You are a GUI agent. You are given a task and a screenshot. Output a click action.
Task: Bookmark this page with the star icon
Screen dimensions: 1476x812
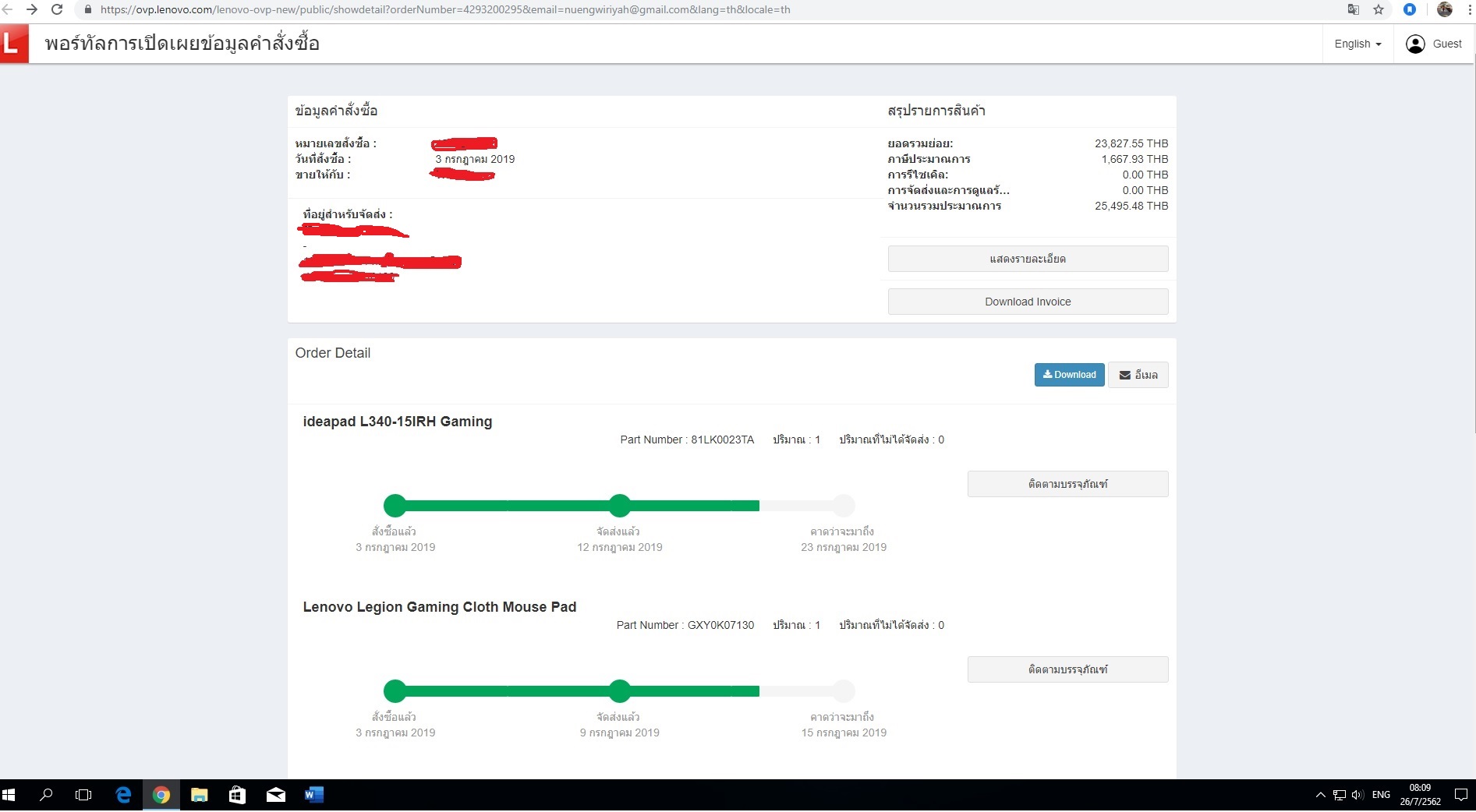[x=1379, y=9]
